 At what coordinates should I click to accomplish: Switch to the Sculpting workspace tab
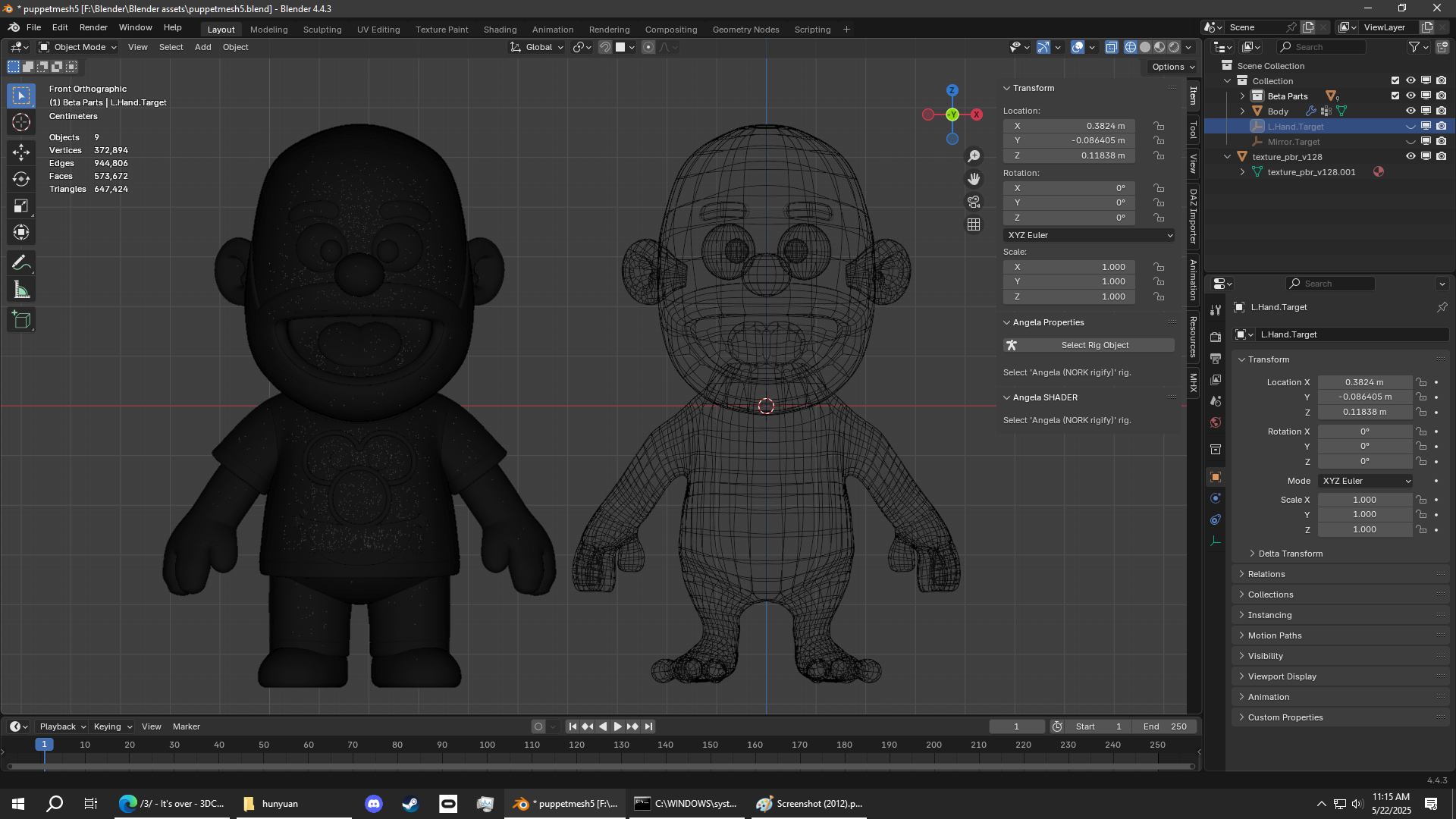pos(322,30)
